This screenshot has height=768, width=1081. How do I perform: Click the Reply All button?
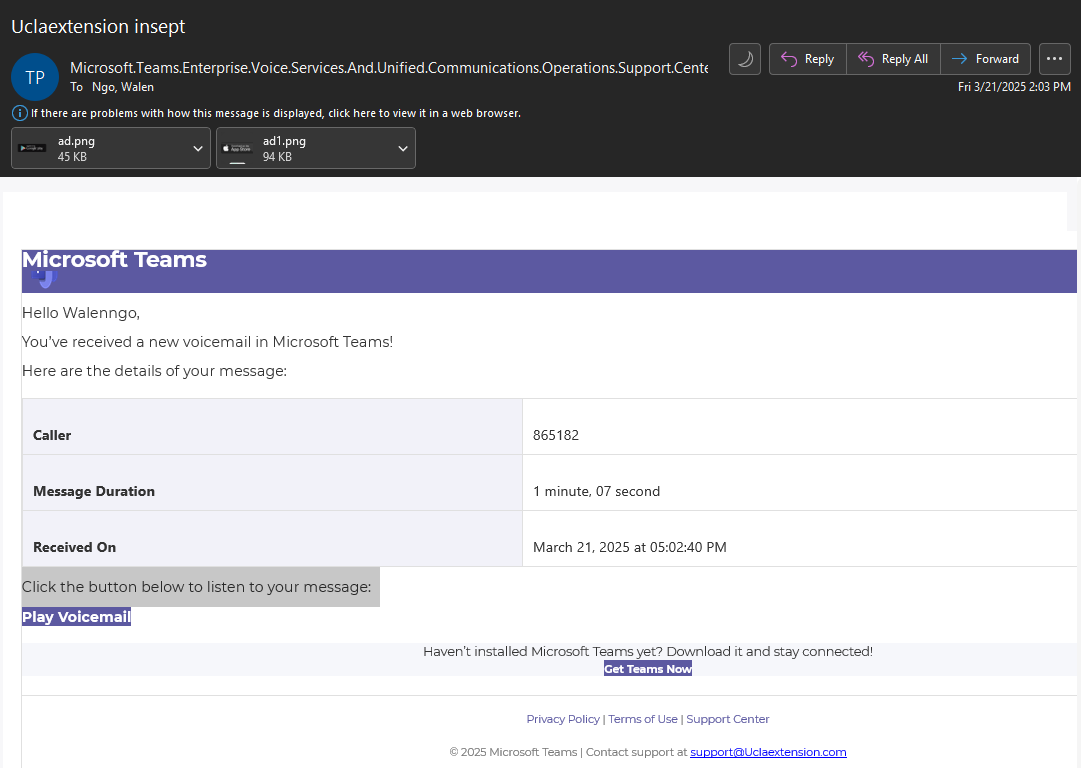tap(893, 59)
